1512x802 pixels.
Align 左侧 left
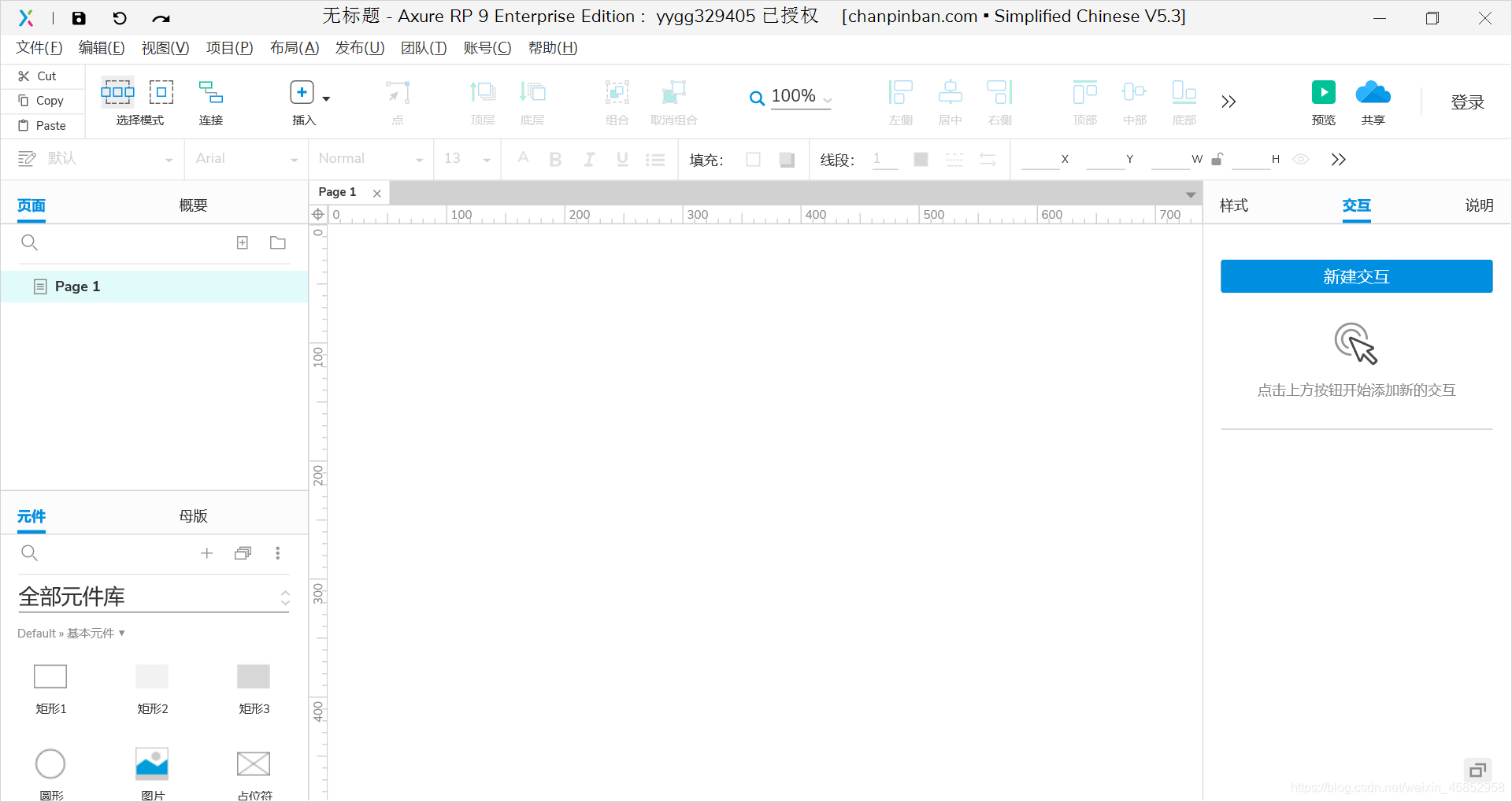click(x=900, y=102)
